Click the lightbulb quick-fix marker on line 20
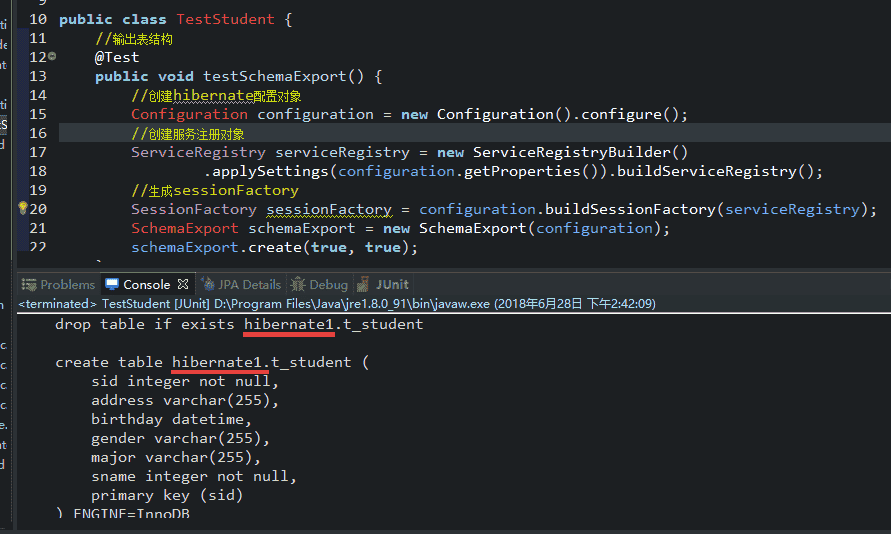 pos(23,208)
